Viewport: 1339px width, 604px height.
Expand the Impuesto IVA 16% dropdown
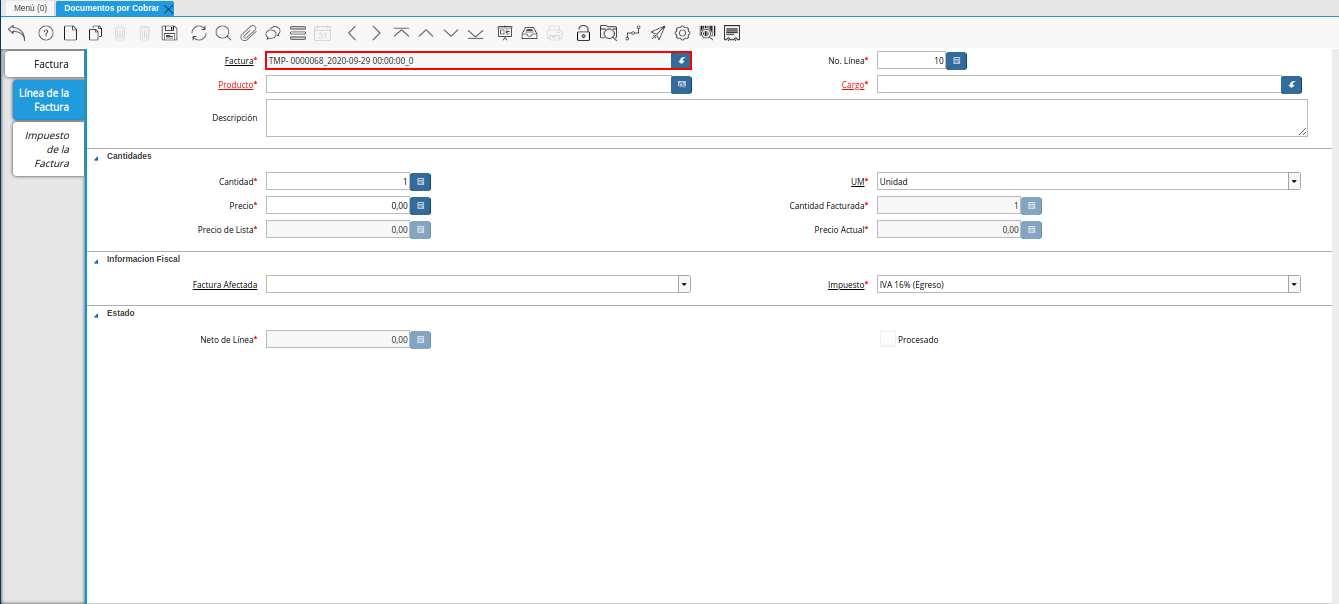click(1295, 285)
